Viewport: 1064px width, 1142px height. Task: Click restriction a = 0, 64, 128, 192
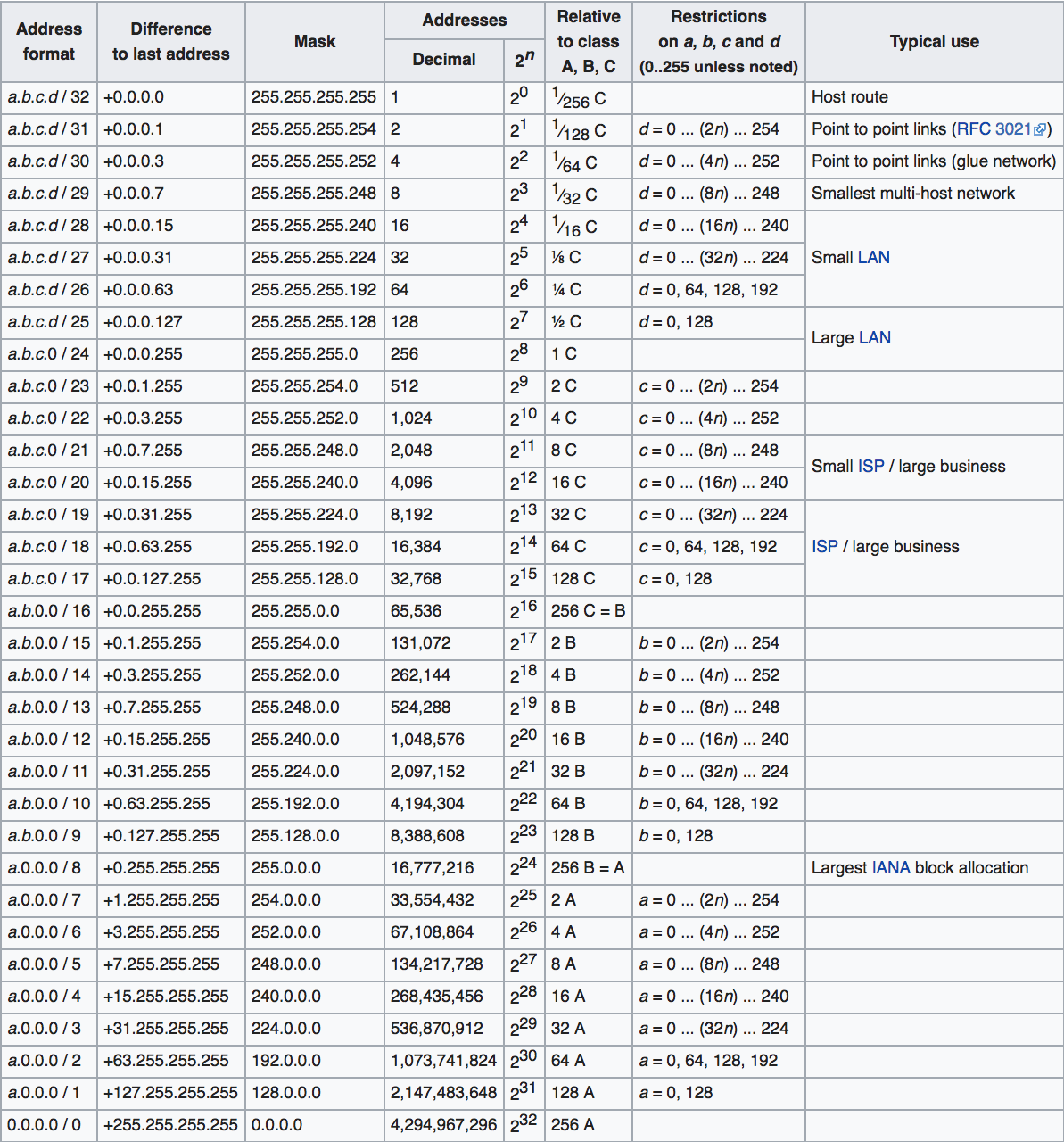click(719, 1061)
